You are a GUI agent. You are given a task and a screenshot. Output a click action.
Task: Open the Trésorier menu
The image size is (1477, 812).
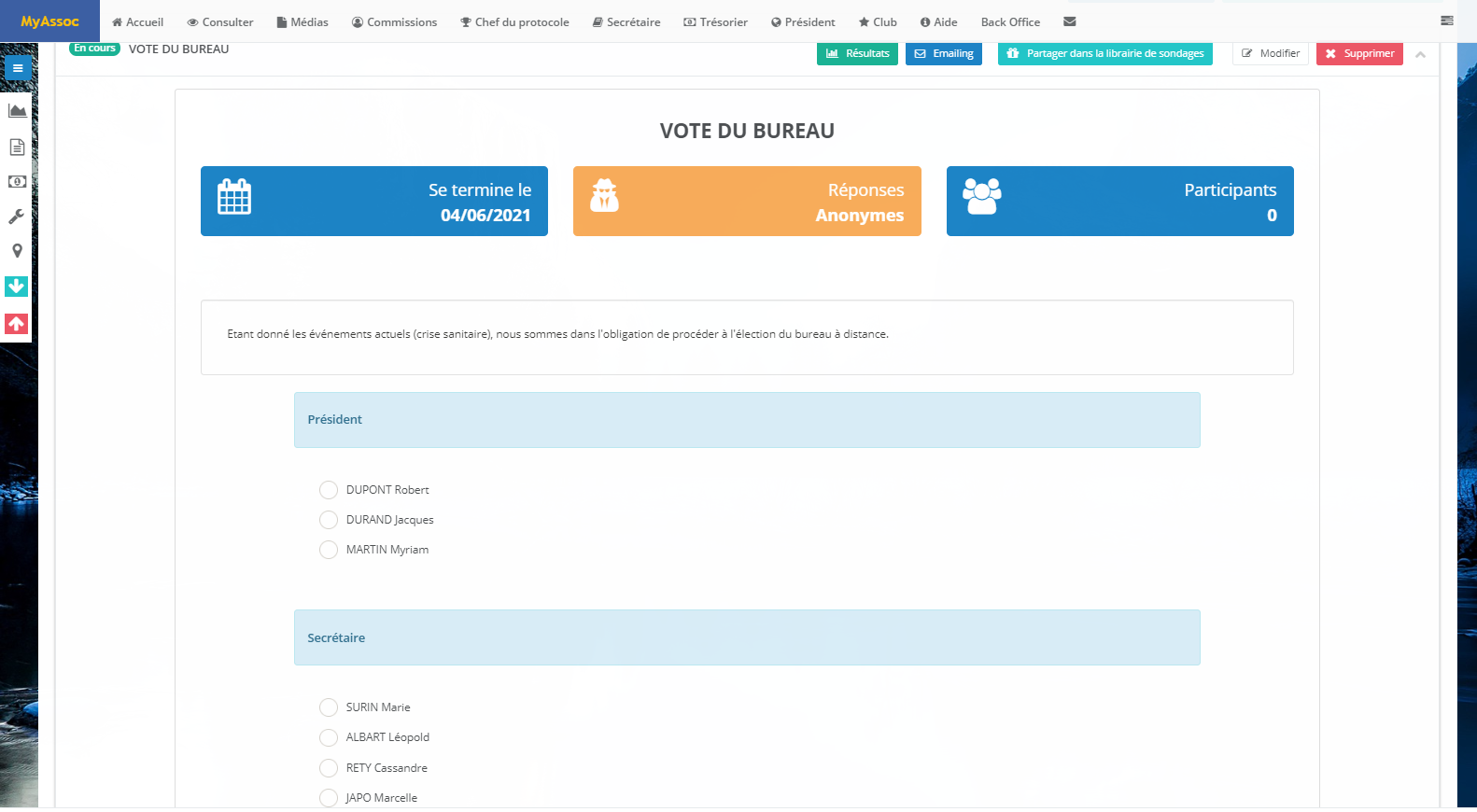pos(716,21)
